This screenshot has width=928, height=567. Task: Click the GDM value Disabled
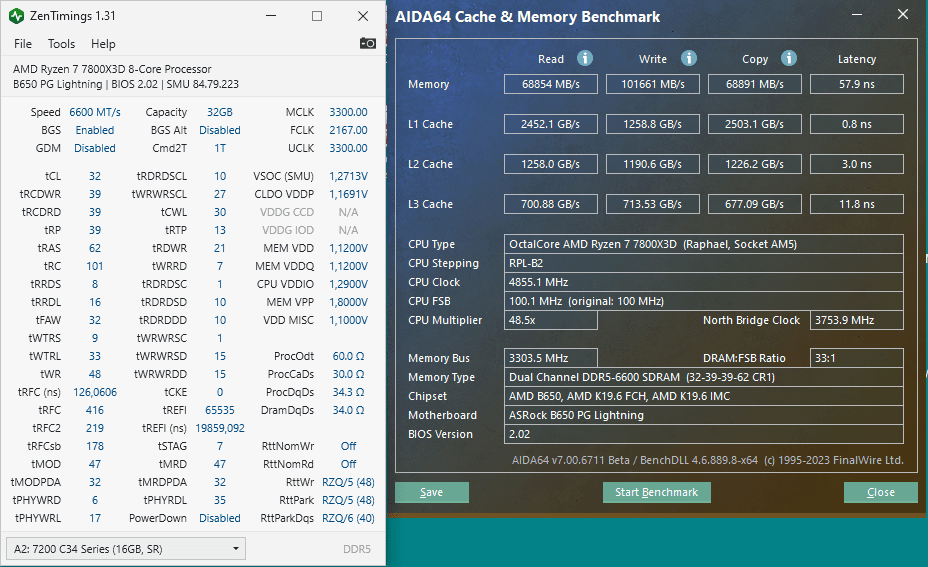tap(95, 148)
